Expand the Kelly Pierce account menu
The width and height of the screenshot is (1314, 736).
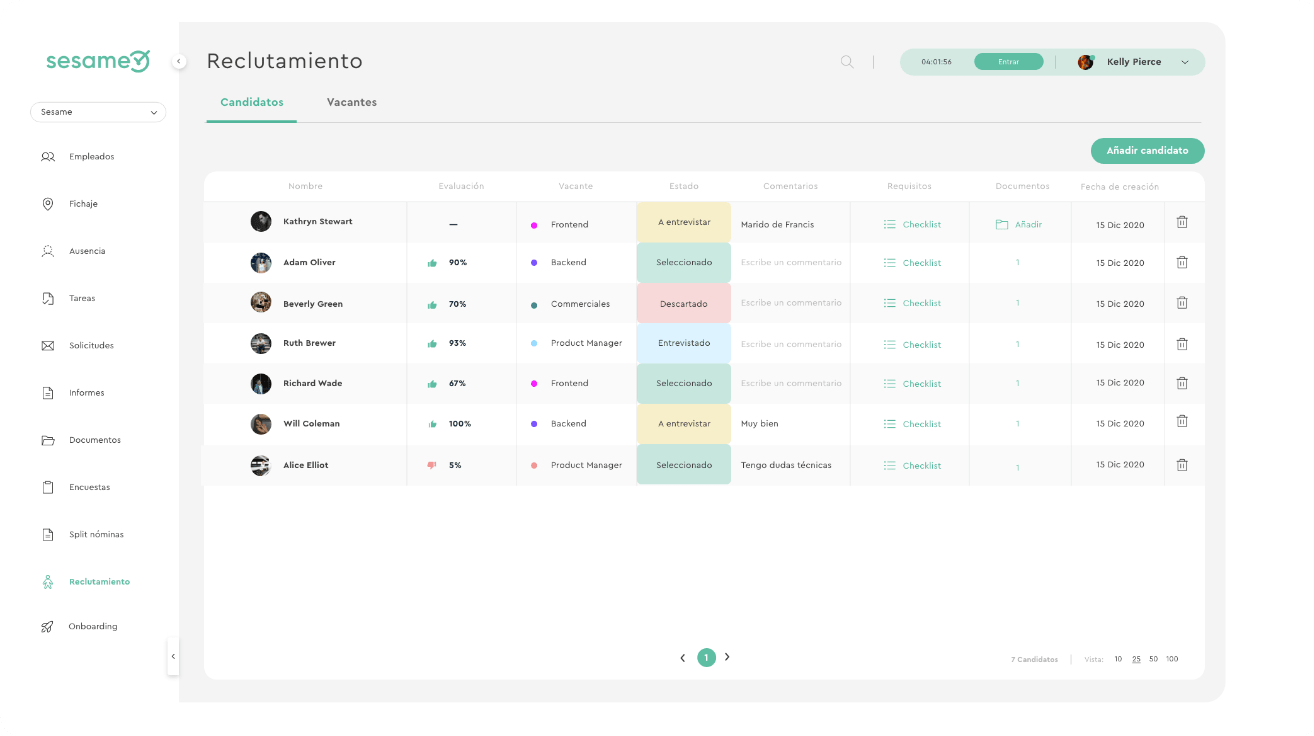[x=1186, y=62]
